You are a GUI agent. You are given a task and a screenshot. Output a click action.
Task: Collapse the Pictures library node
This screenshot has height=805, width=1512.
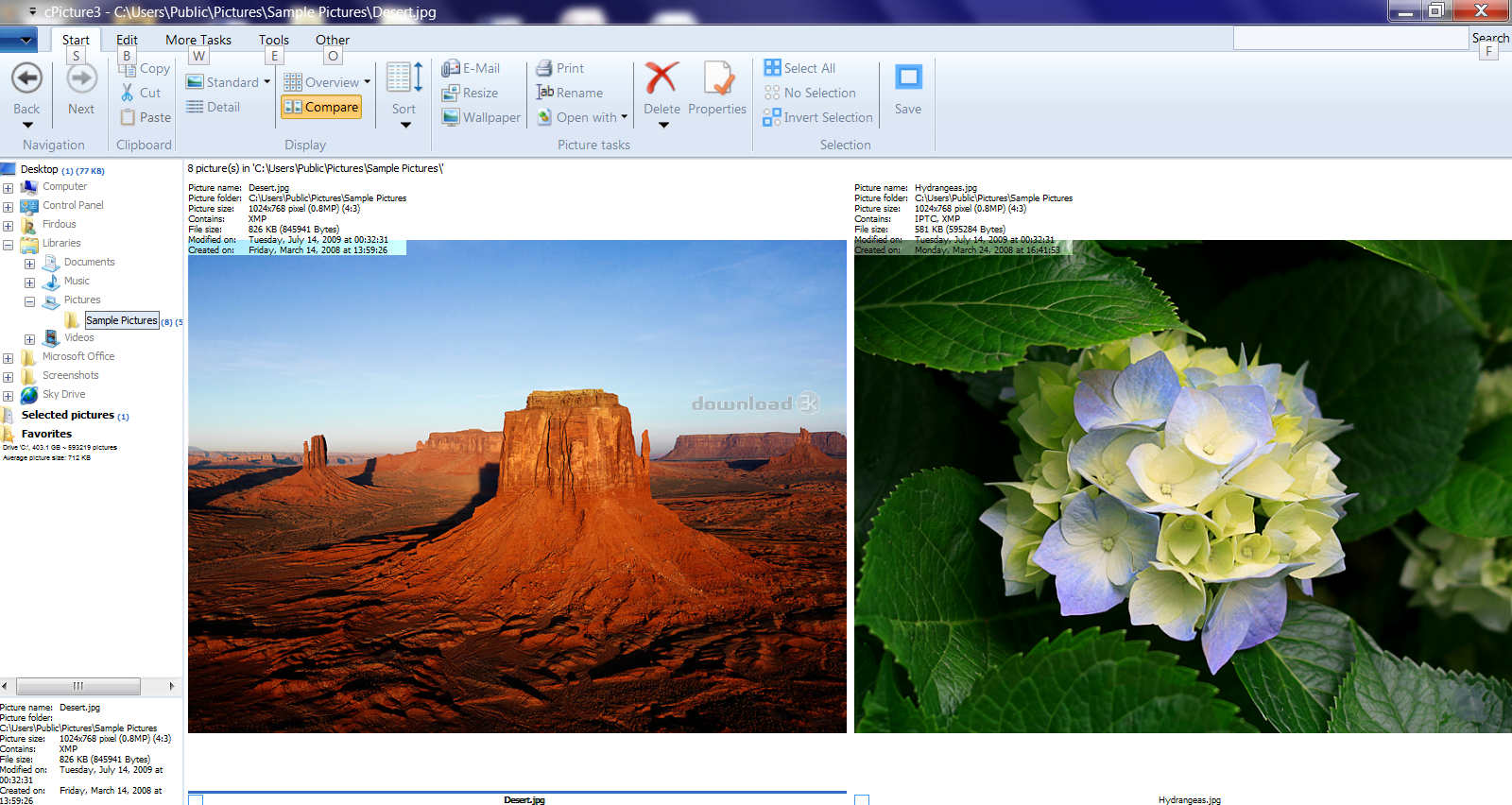click(29, 301)
